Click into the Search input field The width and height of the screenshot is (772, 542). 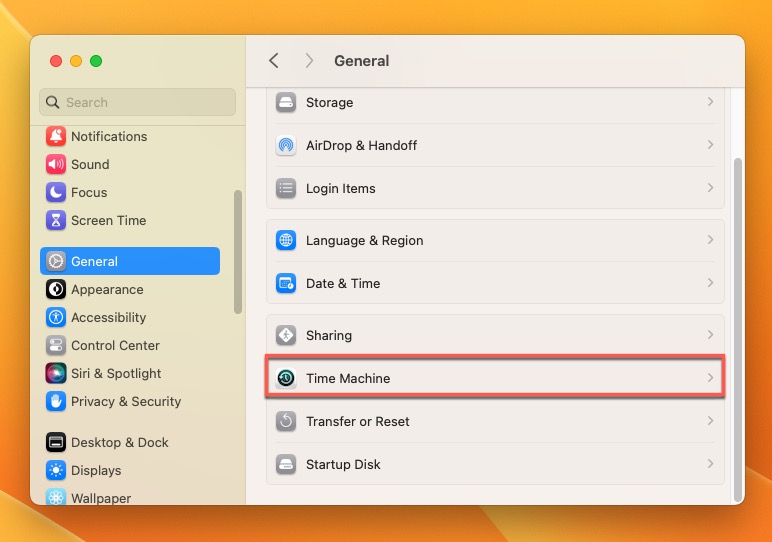[x=137, y=102]
